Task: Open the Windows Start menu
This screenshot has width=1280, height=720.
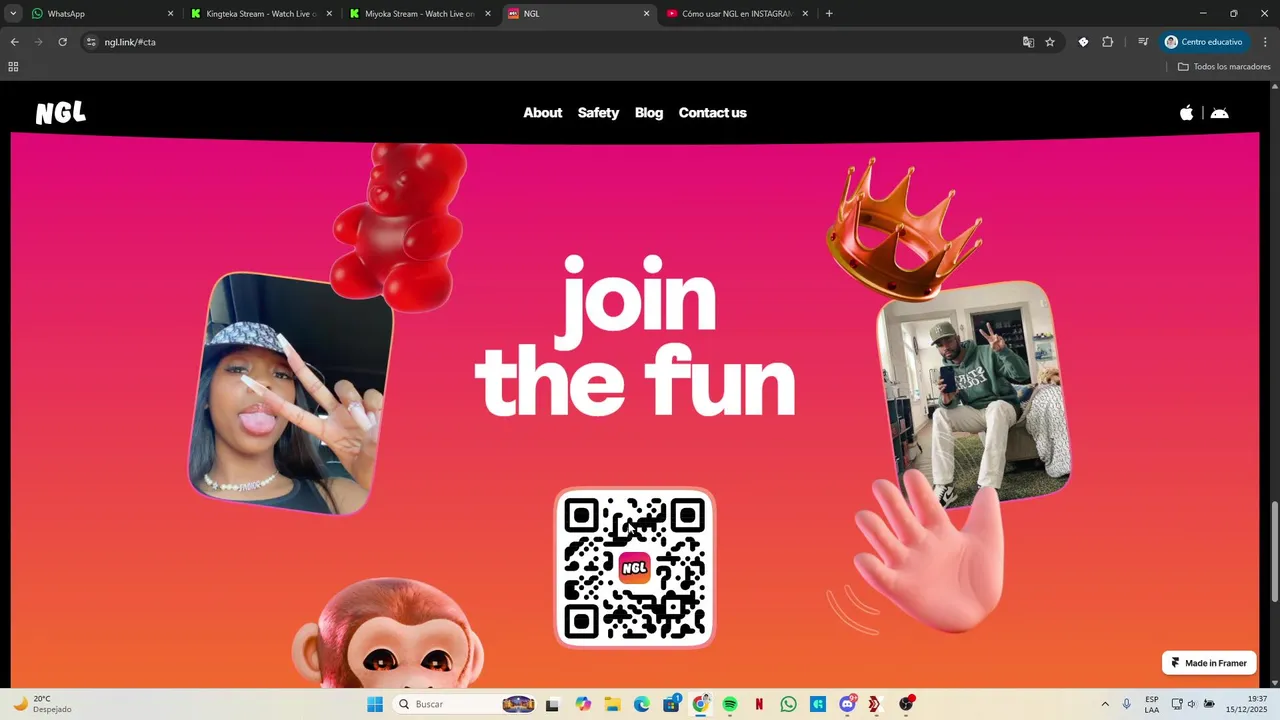Action: pyautogui.click(x=375, y=704)
